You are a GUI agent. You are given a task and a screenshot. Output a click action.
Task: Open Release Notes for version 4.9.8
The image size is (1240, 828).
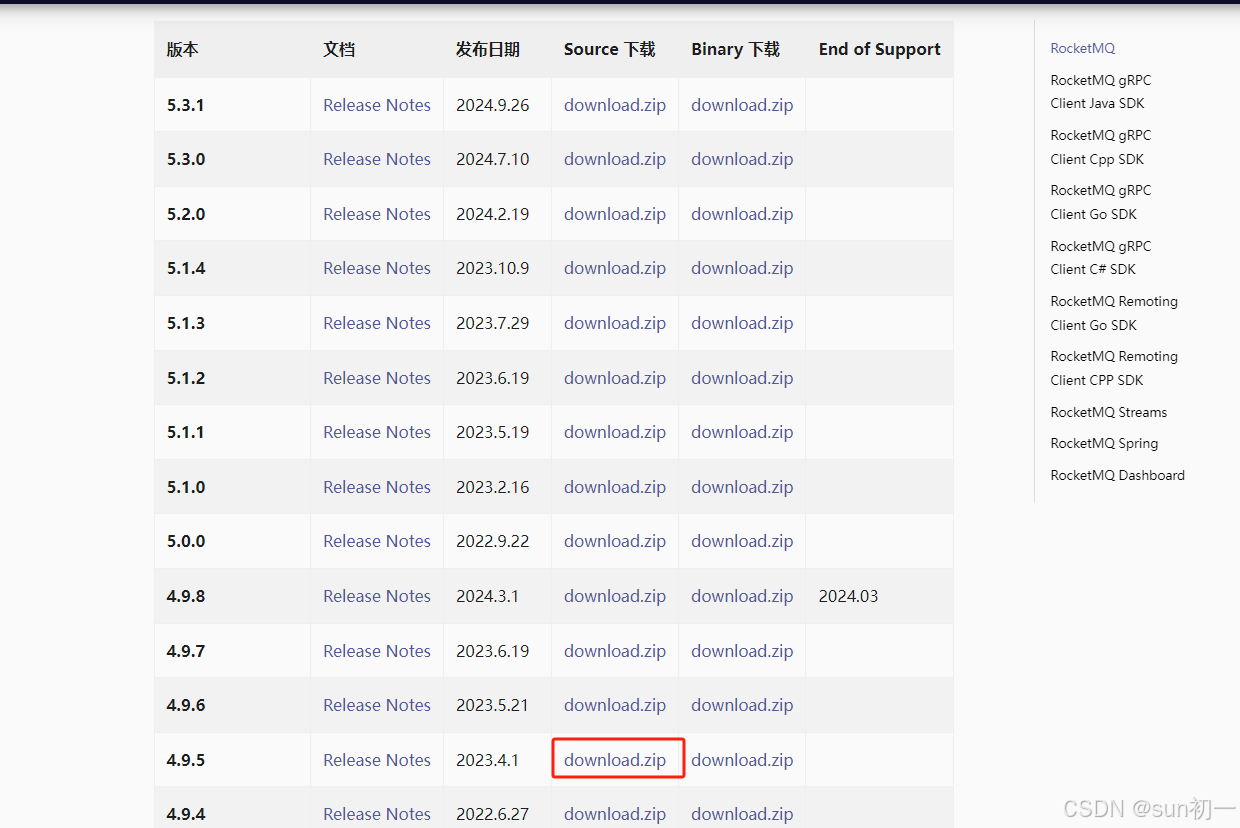(376, 595)
